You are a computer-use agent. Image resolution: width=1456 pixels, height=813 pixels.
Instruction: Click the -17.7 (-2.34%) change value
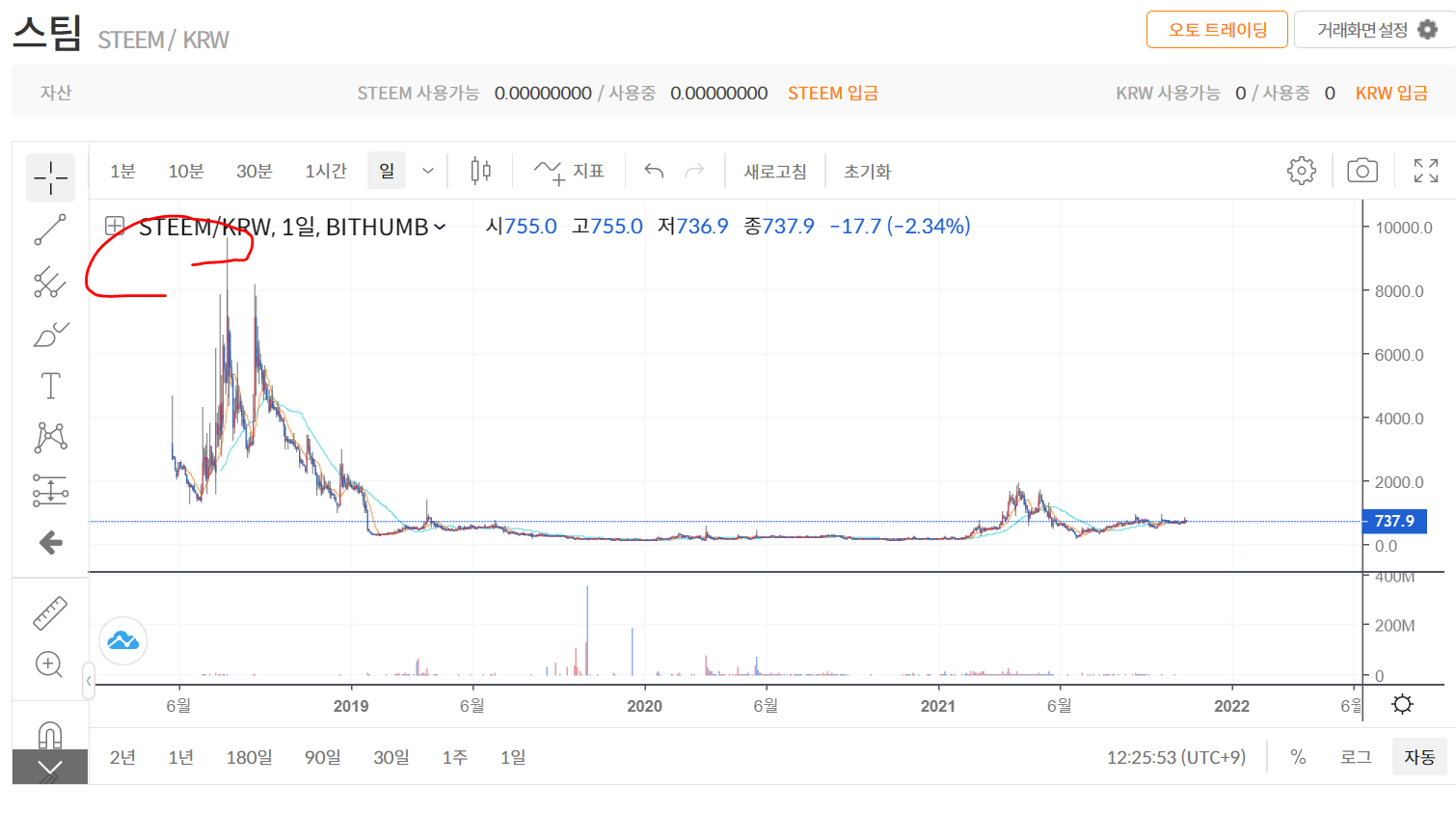tap(900, 226)
